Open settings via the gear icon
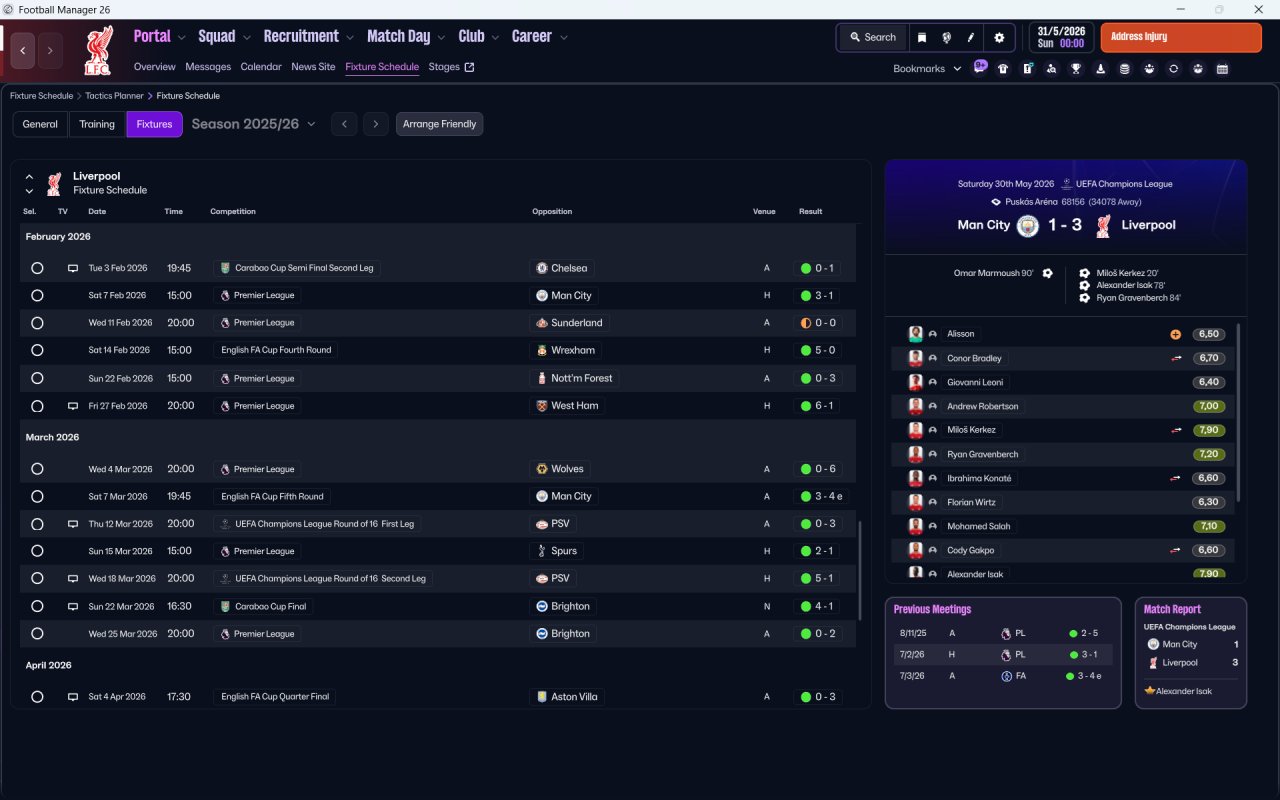1280x800 pixels. (999, 37)
